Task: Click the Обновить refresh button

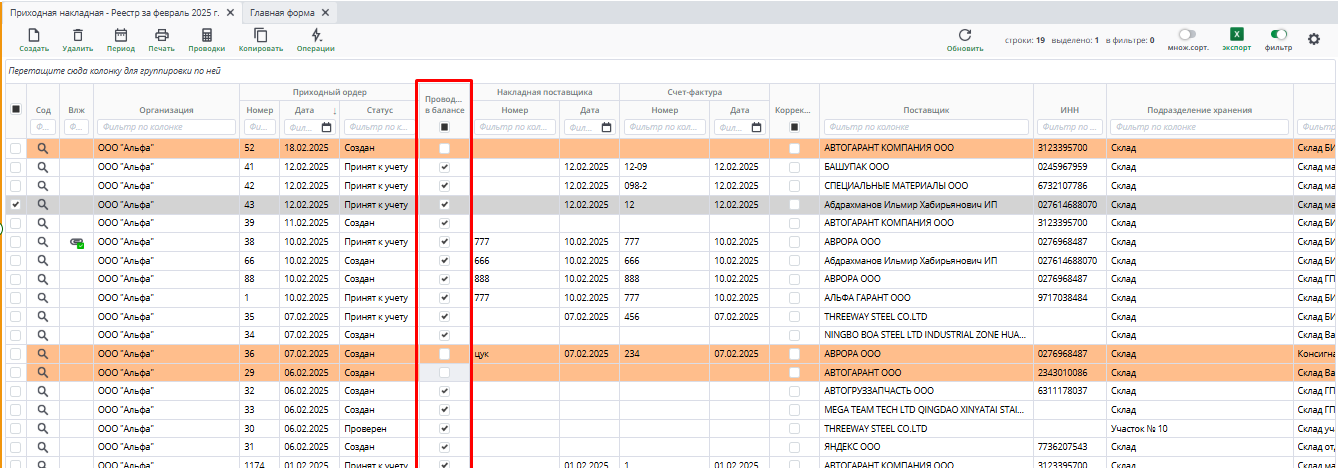Action: point(965,38)
